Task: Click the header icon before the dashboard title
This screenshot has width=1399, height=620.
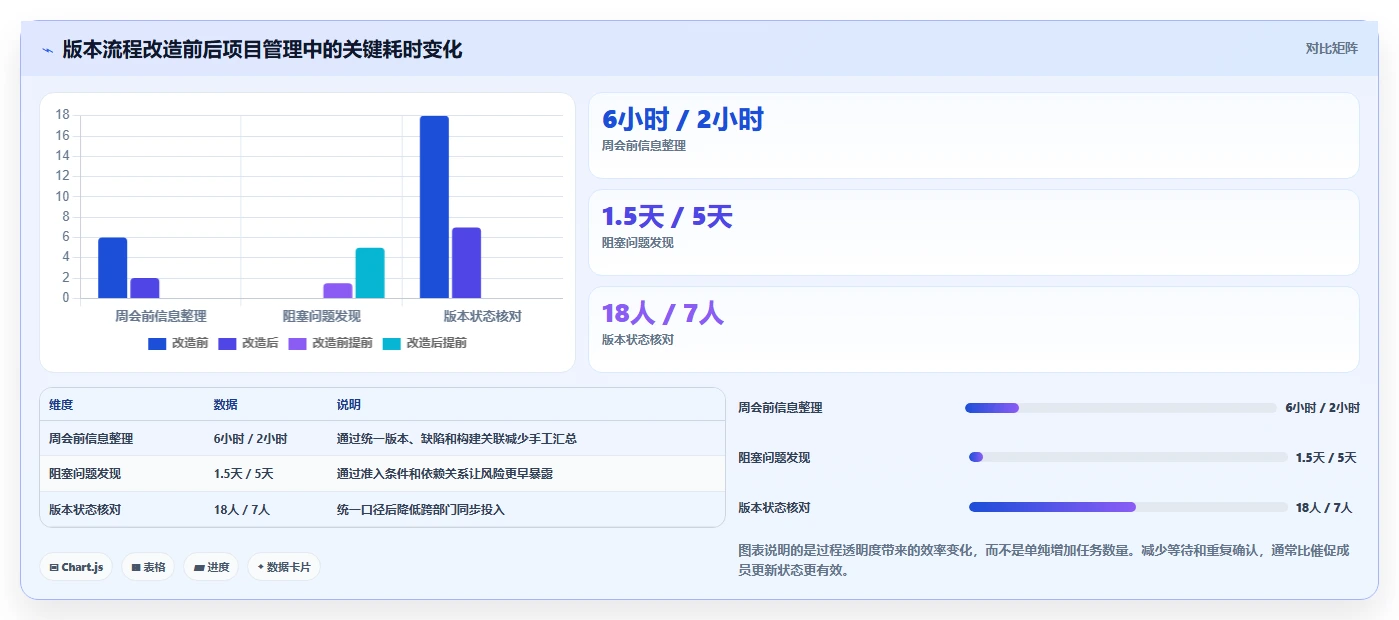Action: coord(47,50)
